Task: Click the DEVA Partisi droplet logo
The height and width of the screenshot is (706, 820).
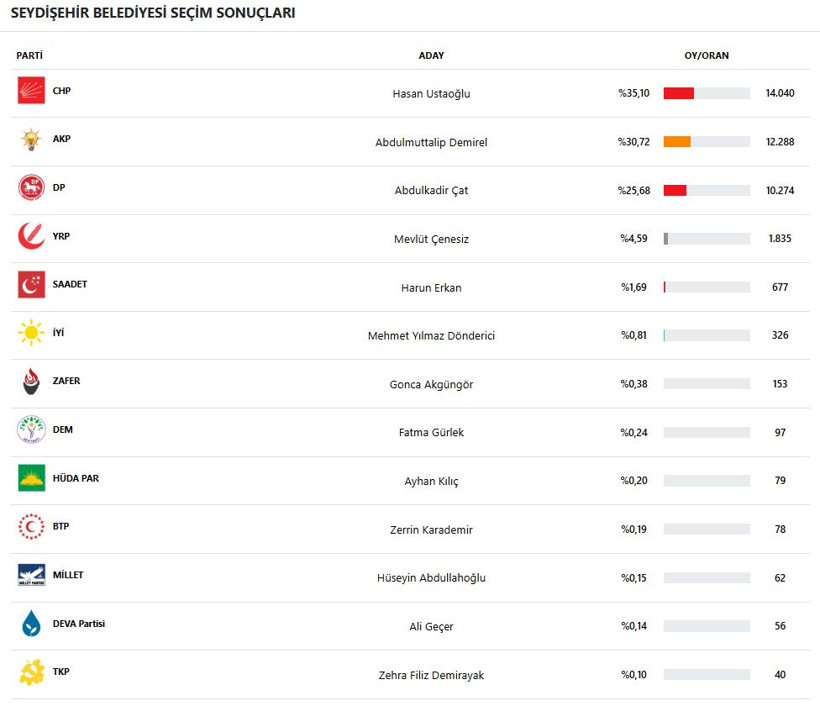Action: point(31,623)
